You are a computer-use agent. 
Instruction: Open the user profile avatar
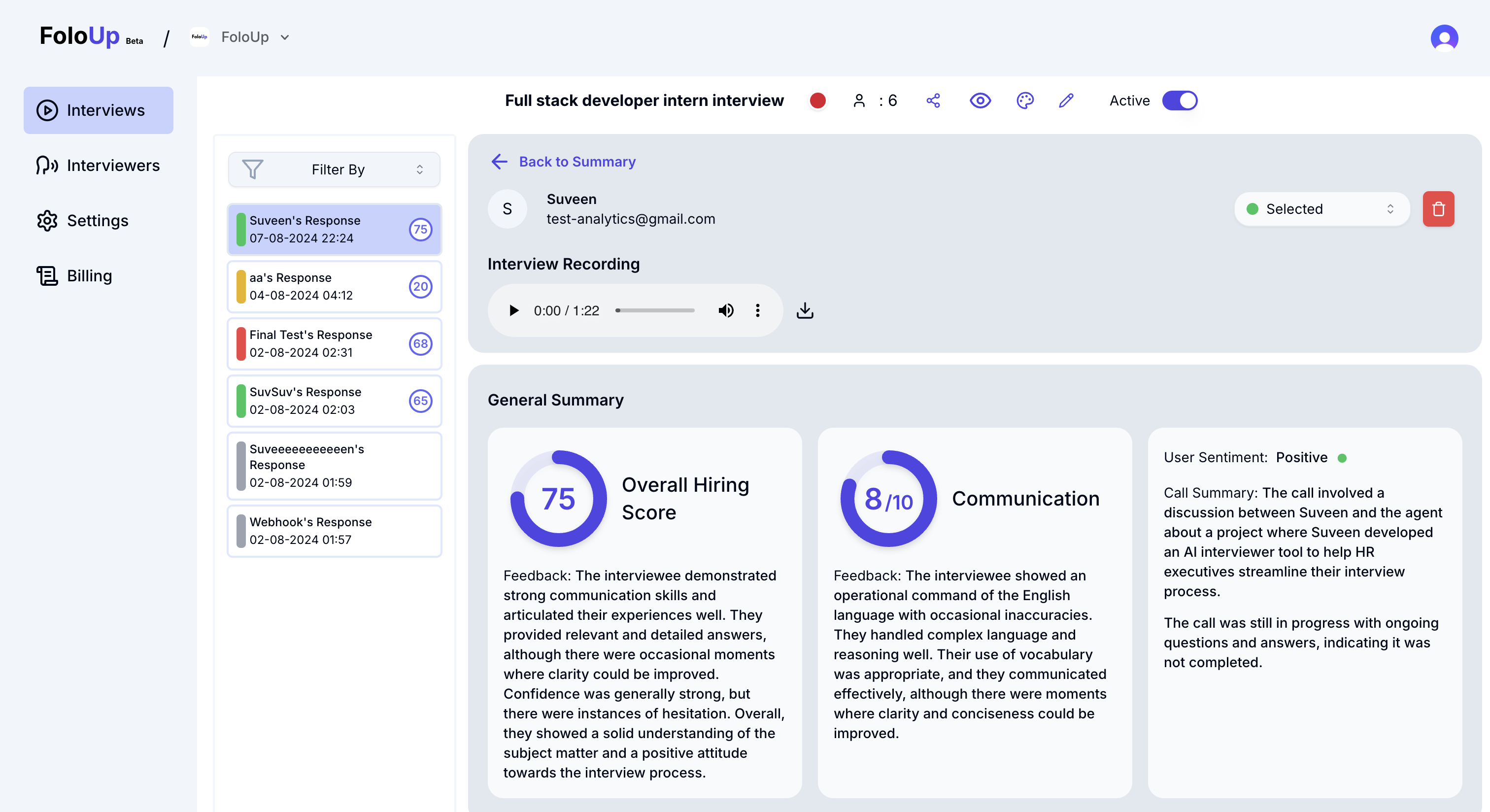click(x=1444, y=38)
